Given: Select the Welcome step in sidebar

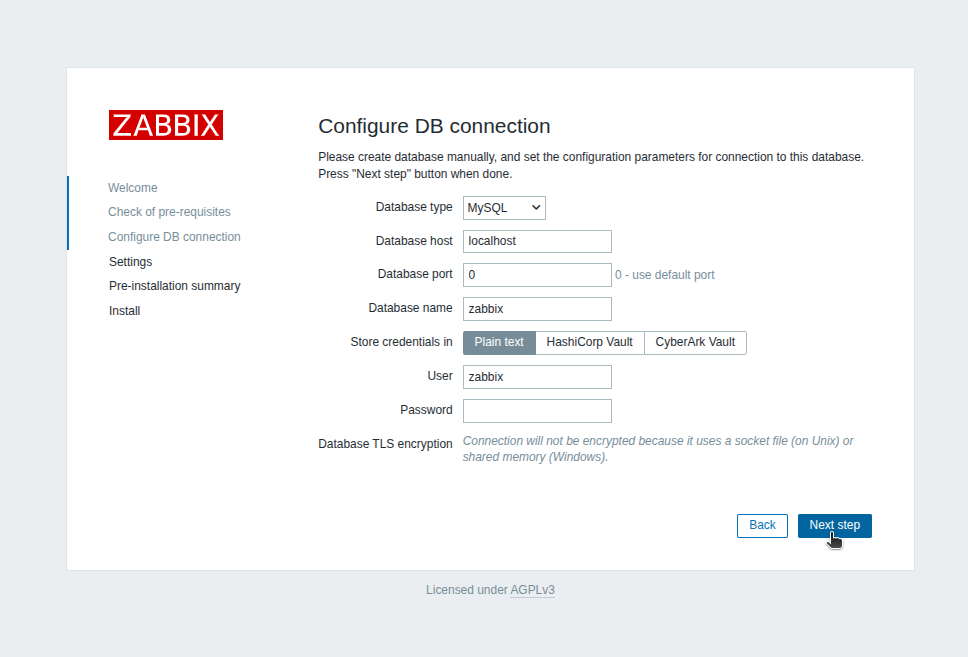Looking at the screenshot, I should [133, 188].
